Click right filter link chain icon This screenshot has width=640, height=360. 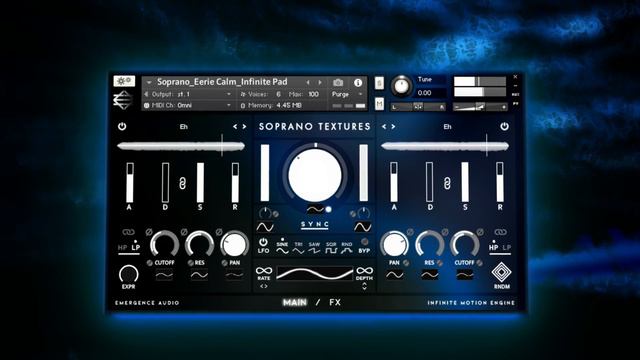coord(500,232)
